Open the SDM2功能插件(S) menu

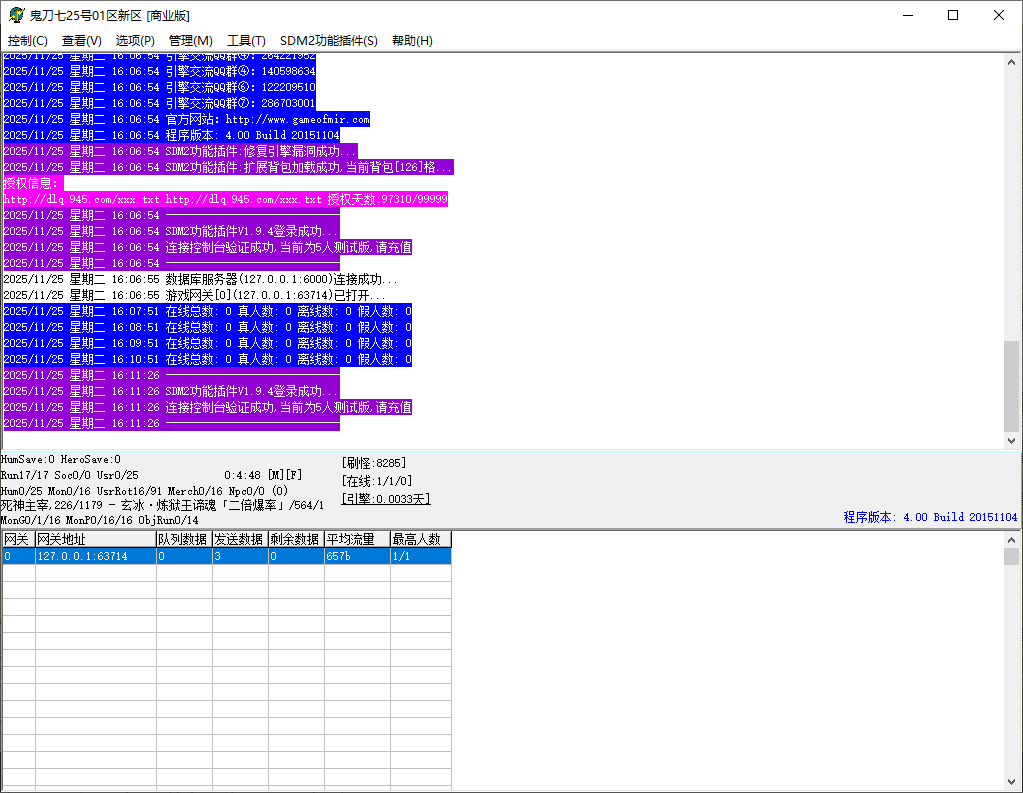[328, 41]
